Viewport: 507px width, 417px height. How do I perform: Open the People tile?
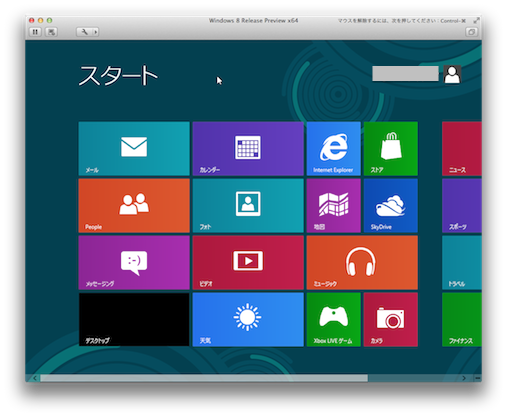click(x=134, y=206)
